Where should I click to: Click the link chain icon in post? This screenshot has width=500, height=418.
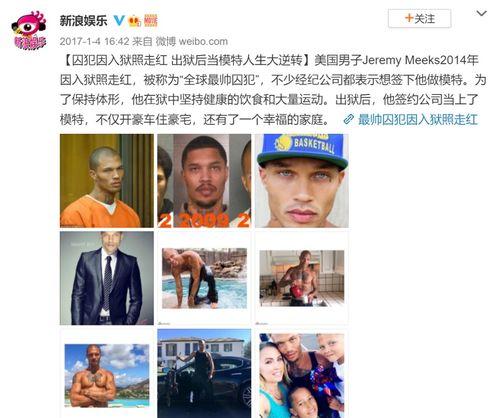pyautogui.click(x=348, y=119)
